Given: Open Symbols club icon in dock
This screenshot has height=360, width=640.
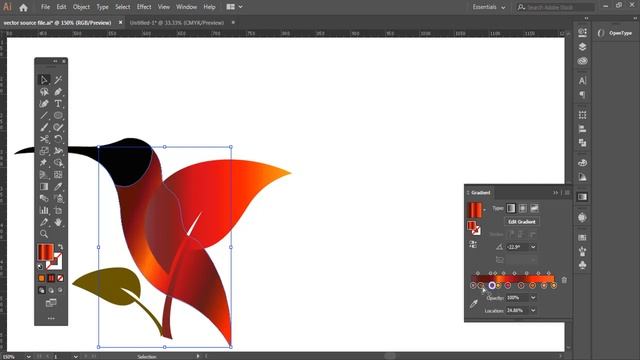Looking at the screenshot, I should [582, 265].
